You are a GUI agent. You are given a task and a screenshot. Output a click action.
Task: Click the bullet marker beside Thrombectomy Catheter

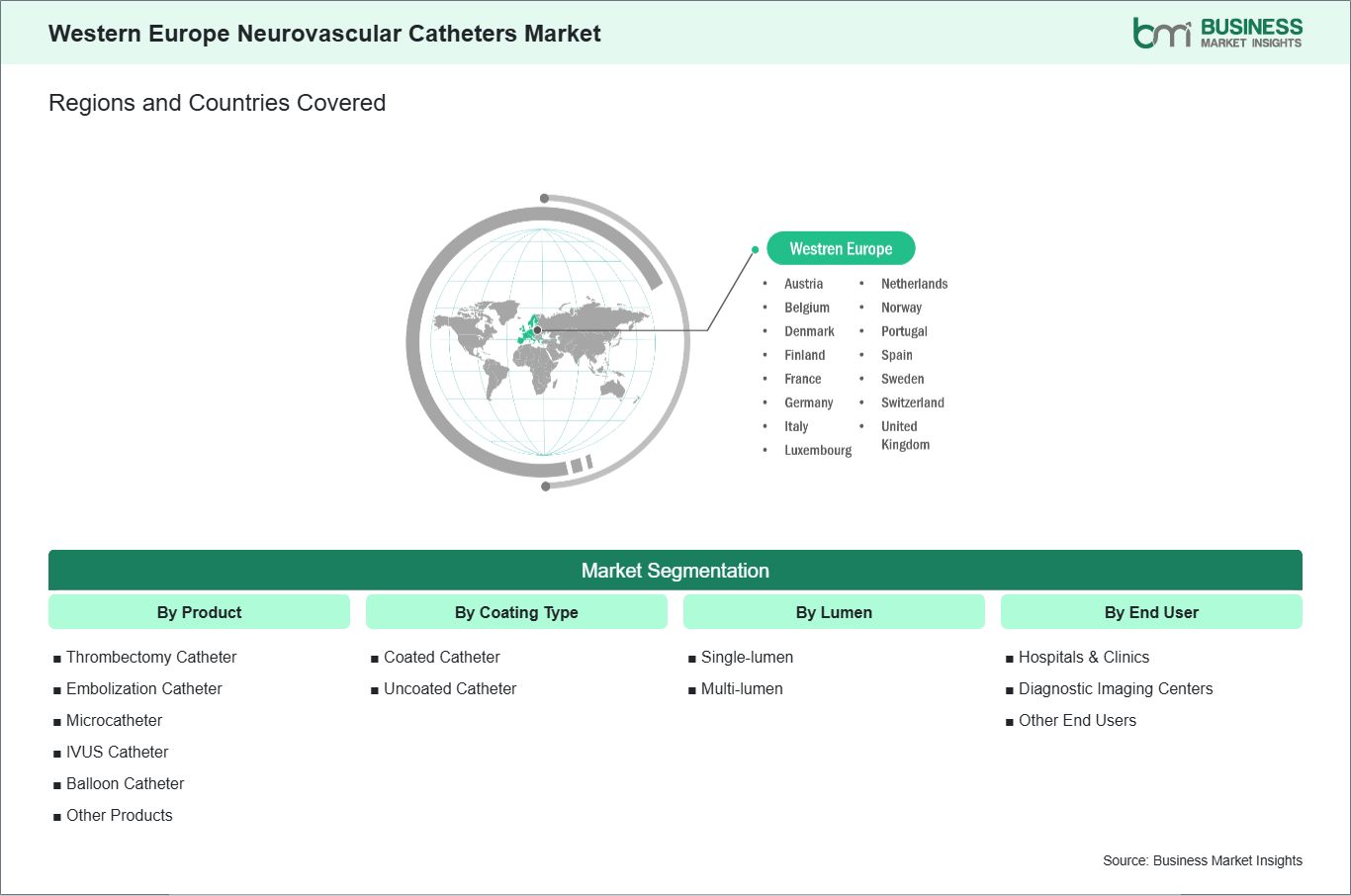56,657
